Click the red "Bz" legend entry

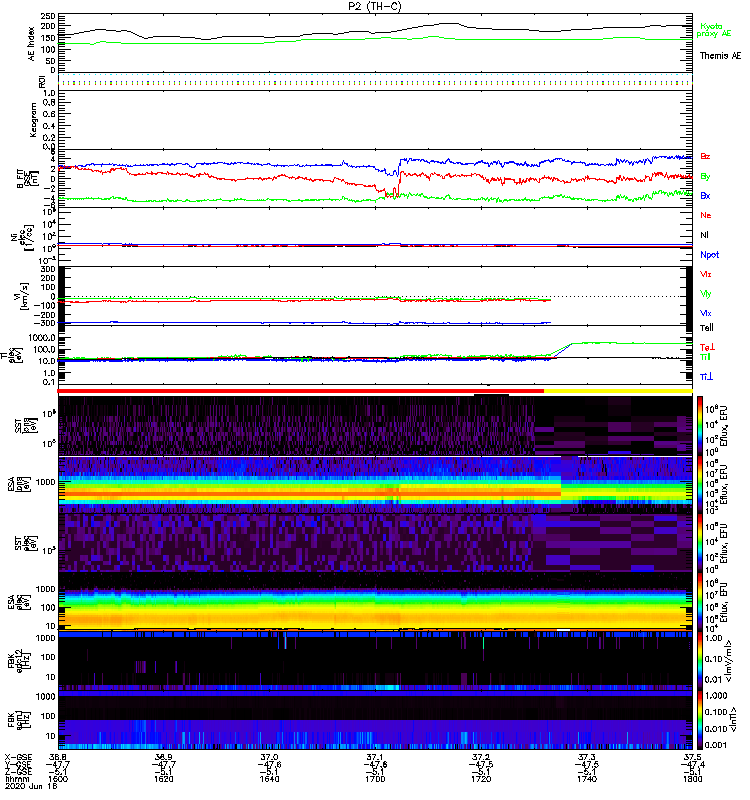pyautogui.click(x=705, y=156)
